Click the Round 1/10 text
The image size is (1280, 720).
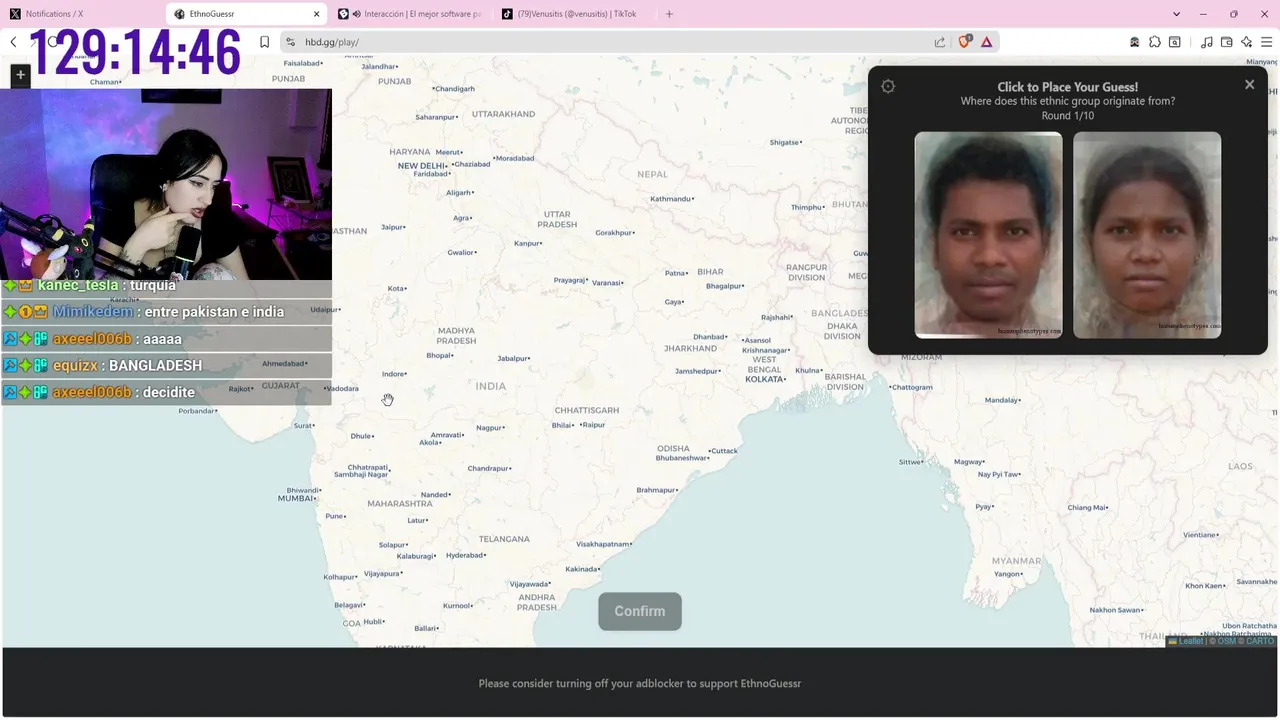(x=1068, y=116)
